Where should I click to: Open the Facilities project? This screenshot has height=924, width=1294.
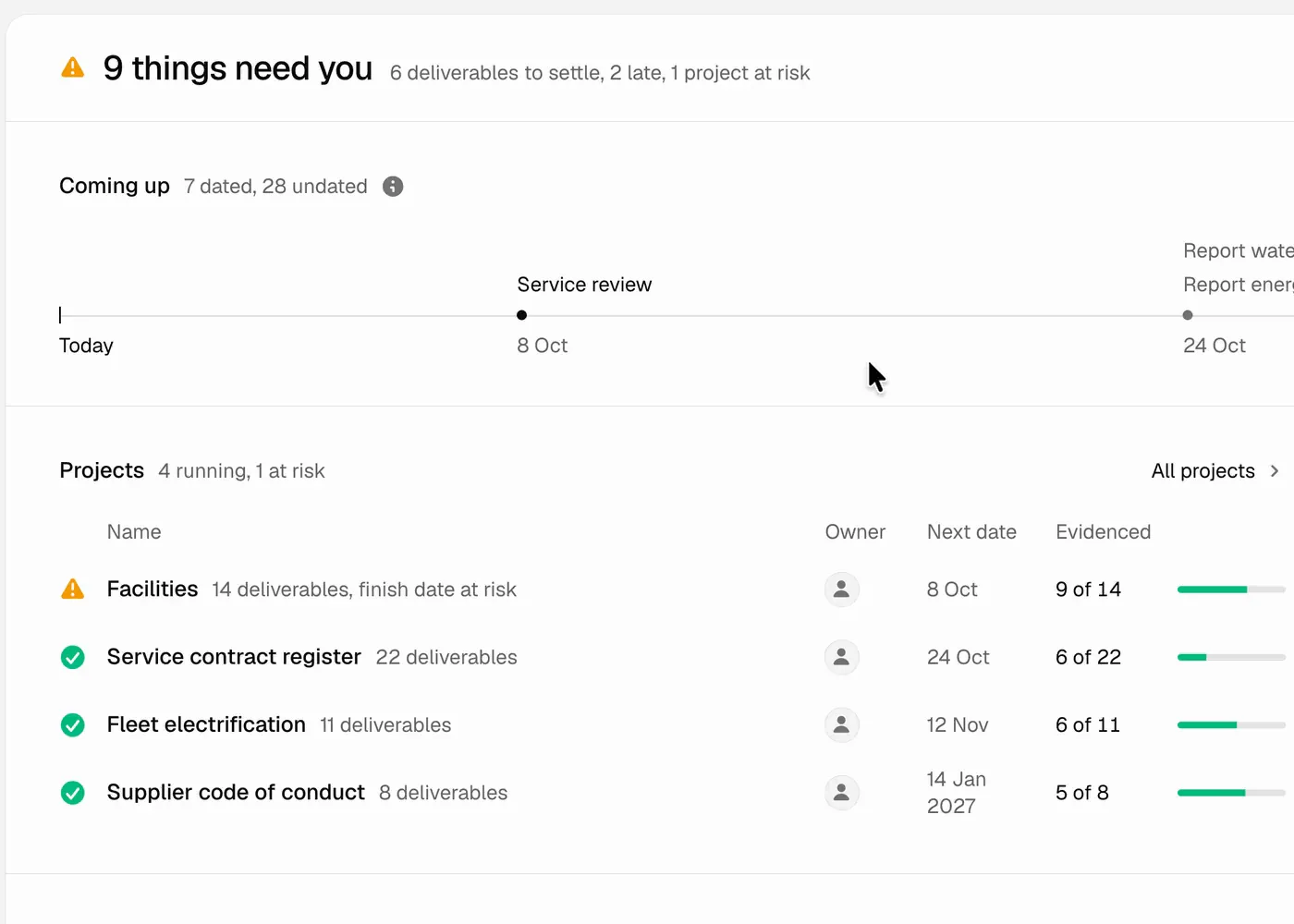[x=153, y=590]
